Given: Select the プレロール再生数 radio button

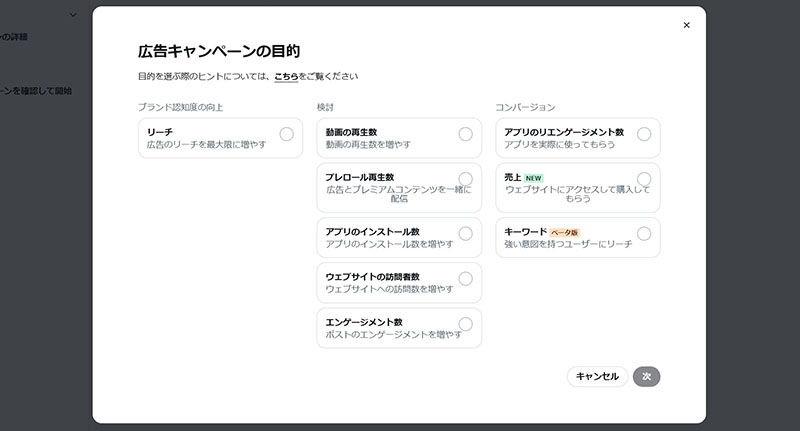Looking at the screenshot, I should pyautogui.click(x=465, y=179).
